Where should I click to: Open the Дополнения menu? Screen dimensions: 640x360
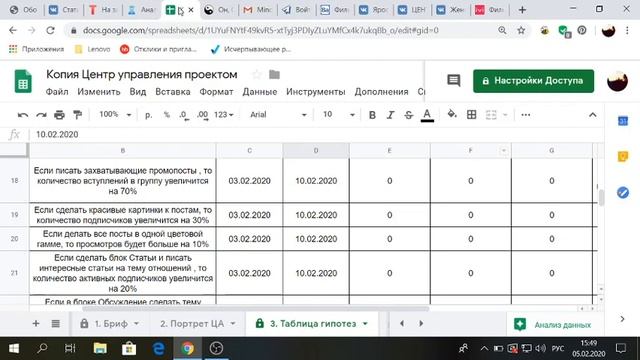(381, 92)
